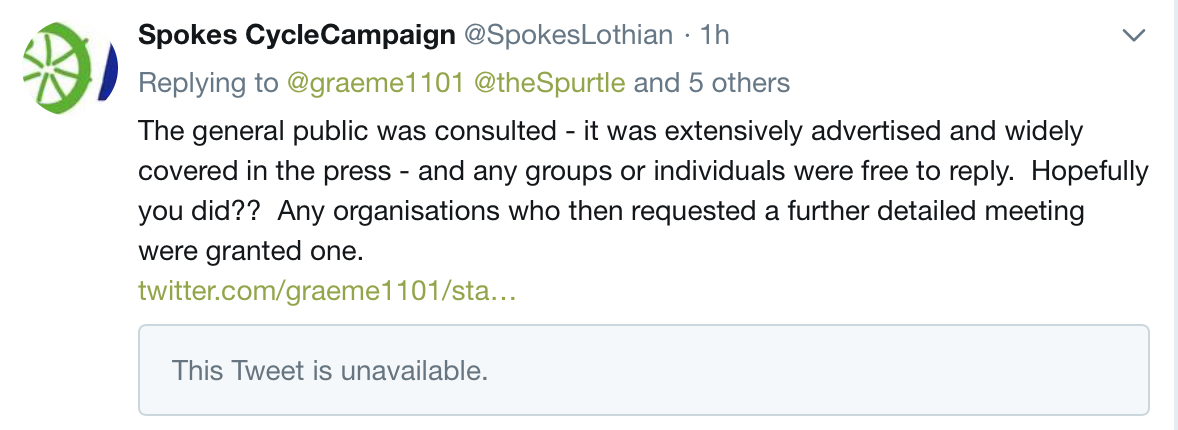Click the 'Replying to' label
Viewport: 1178px width, 430px height.
(208, 83)
